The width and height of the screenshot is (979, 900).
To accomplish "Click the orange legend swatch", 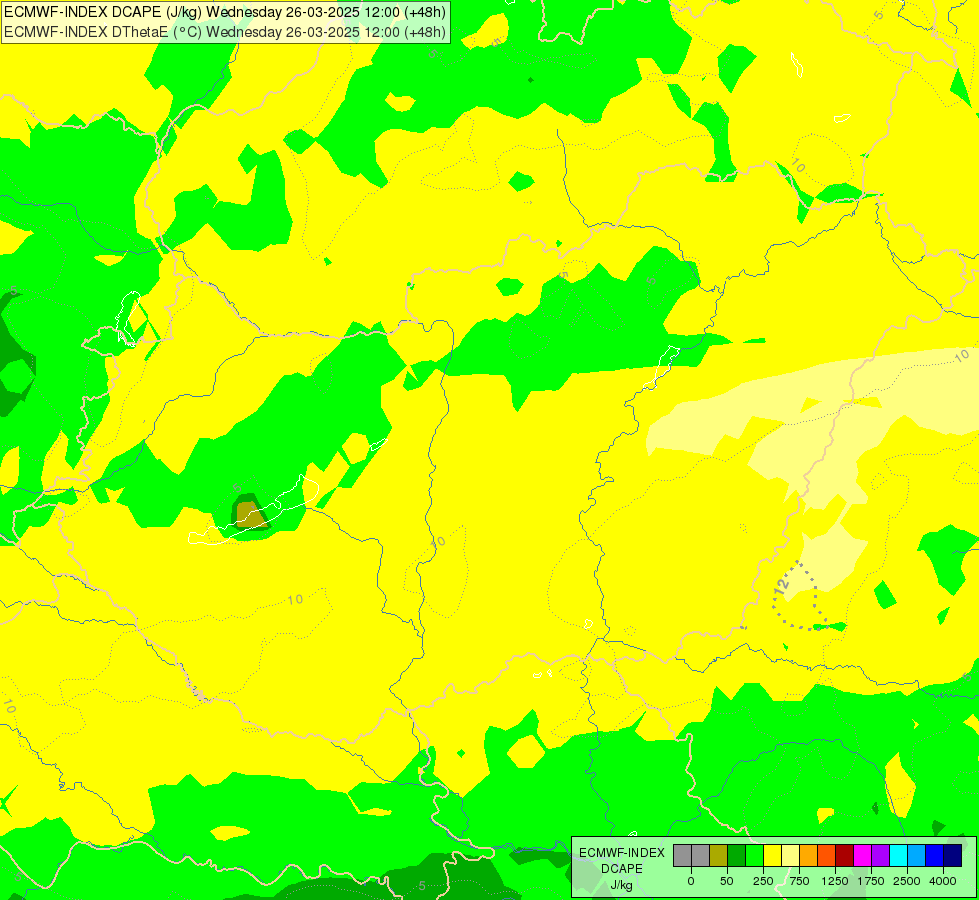I will 809,856.
